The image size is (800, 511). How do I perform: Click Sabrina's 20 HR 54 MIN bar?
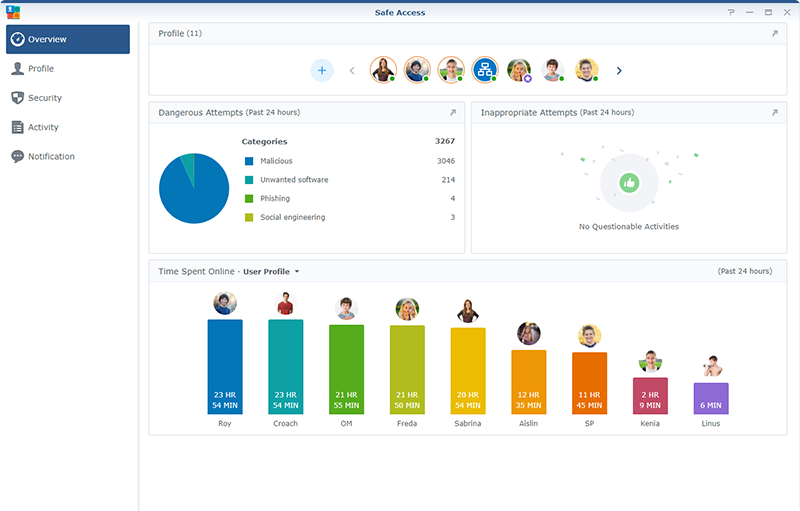coord(468,371)
